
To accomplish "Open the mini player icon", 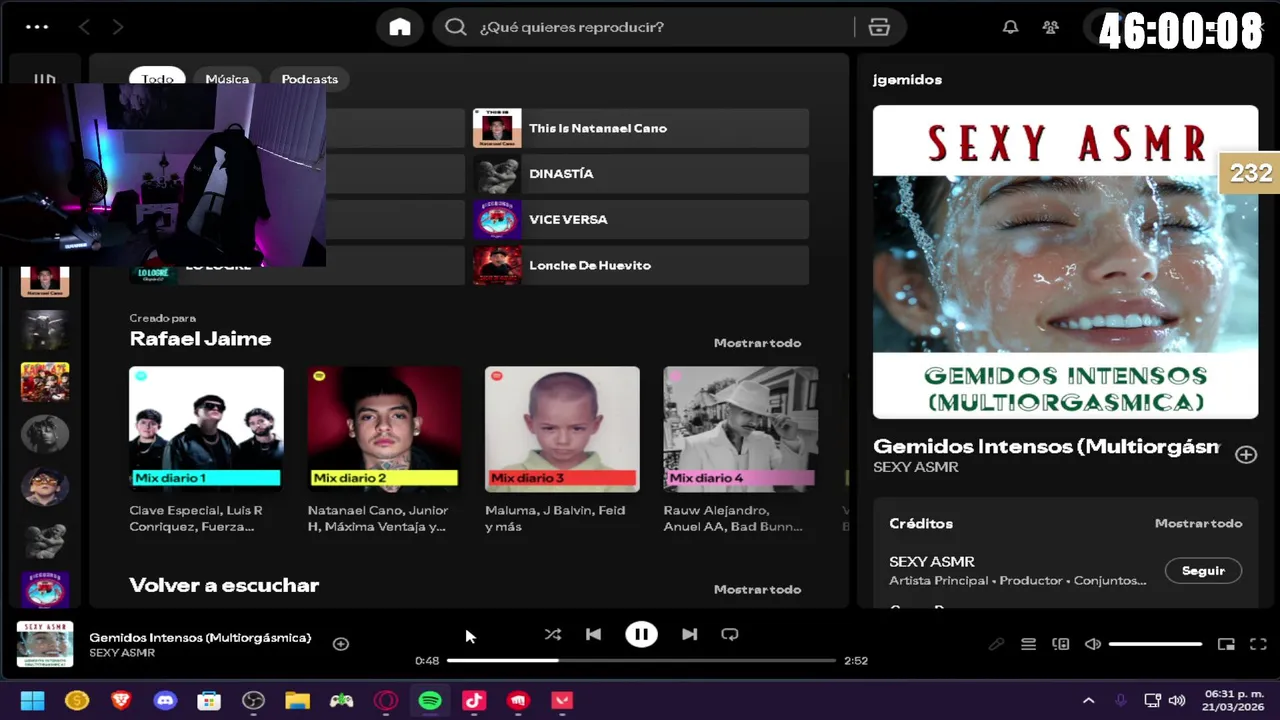I will pyautogui.click(x=1226, y=644).
